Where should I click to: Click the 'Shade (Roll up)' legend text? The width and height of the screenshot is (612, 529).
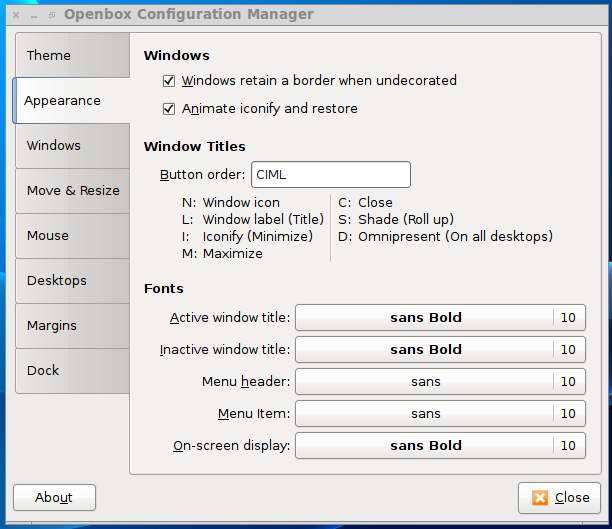406,219
